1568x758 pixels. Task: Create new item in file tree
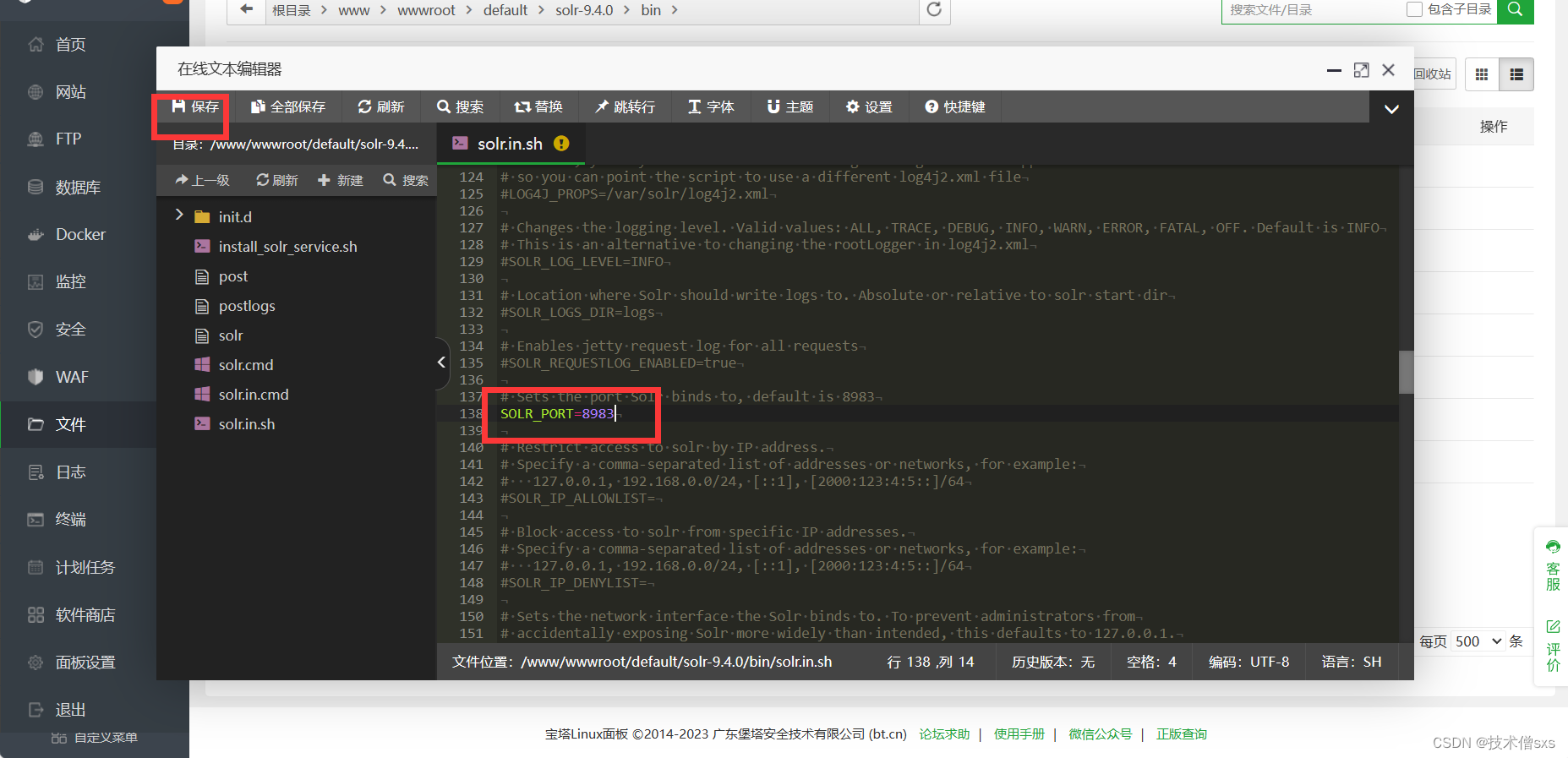click(341, 180)
